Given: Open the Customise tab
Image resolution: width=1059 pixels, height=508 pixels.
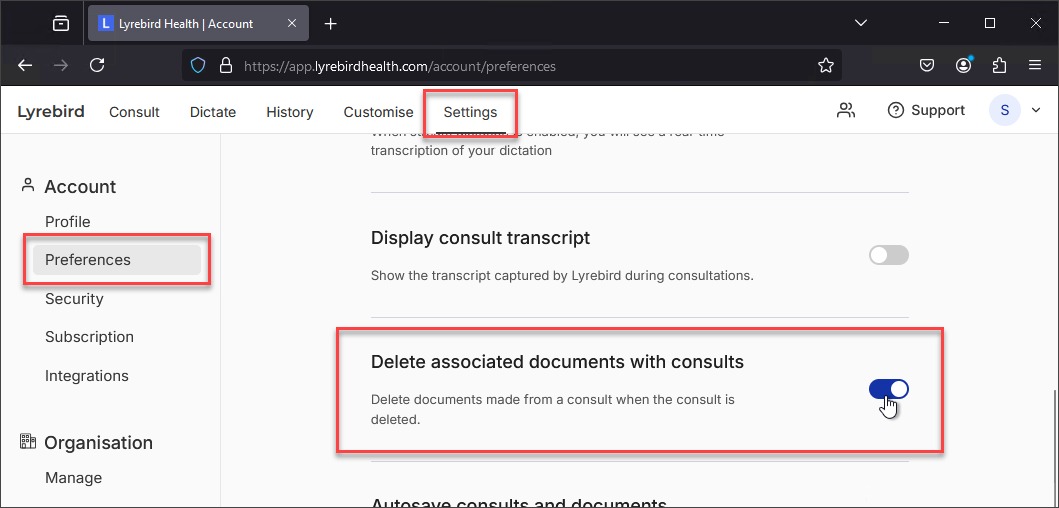Looking at the screenshot, I should [378, 112].
